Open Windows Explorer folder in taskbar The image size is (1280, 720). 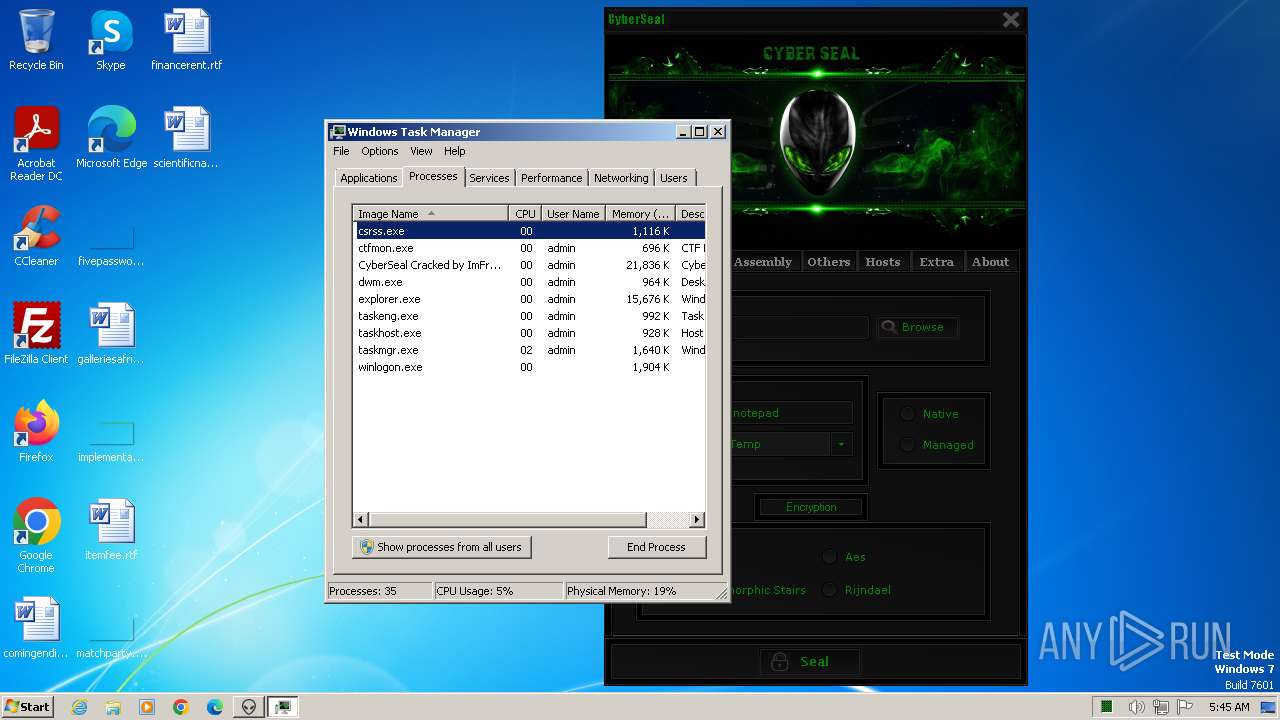pyautogui.click(x=113, y=707)
